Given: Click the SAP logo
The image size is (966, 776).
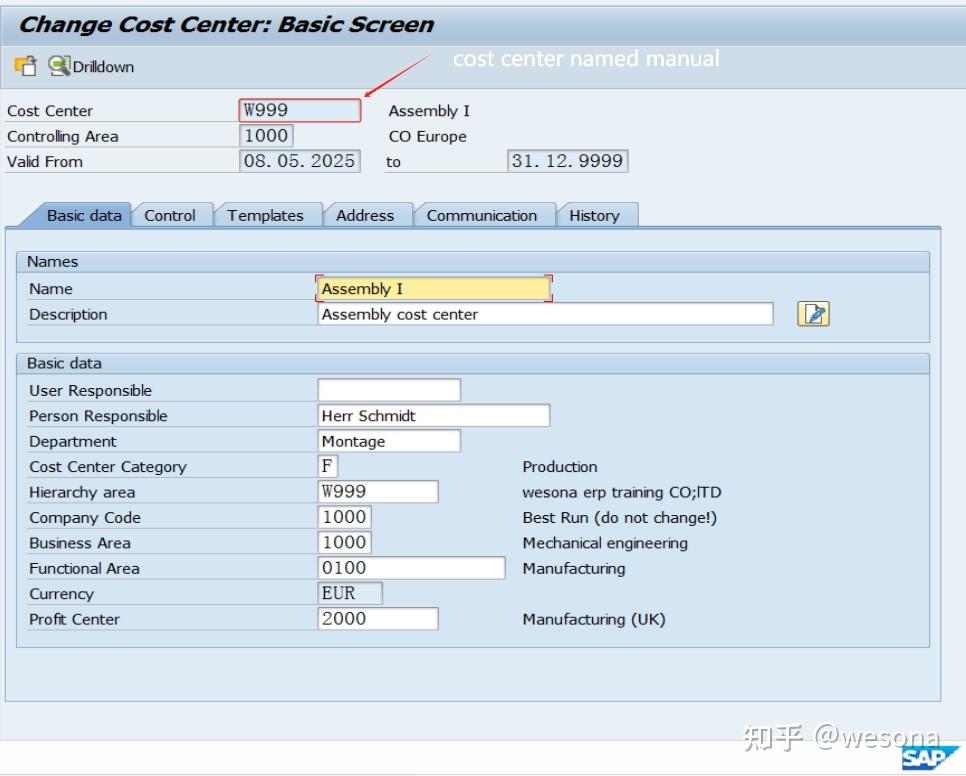Looking at the screenshot, I should (930, 757).
